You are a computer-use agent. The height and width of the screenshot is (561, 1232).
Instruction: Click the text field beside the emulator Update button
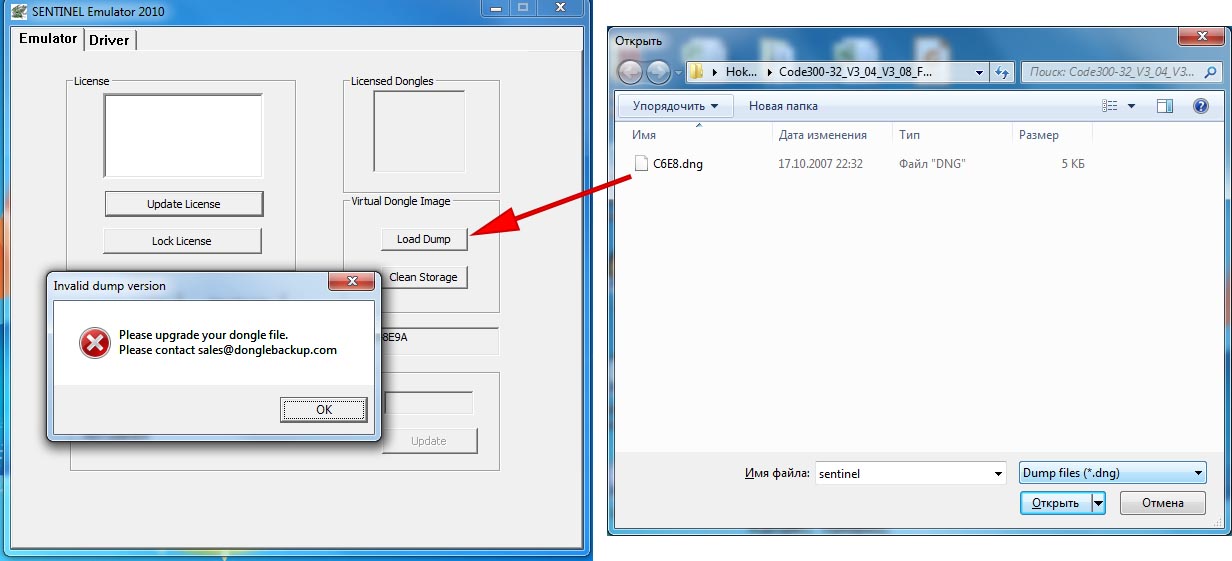coord(429,403)
